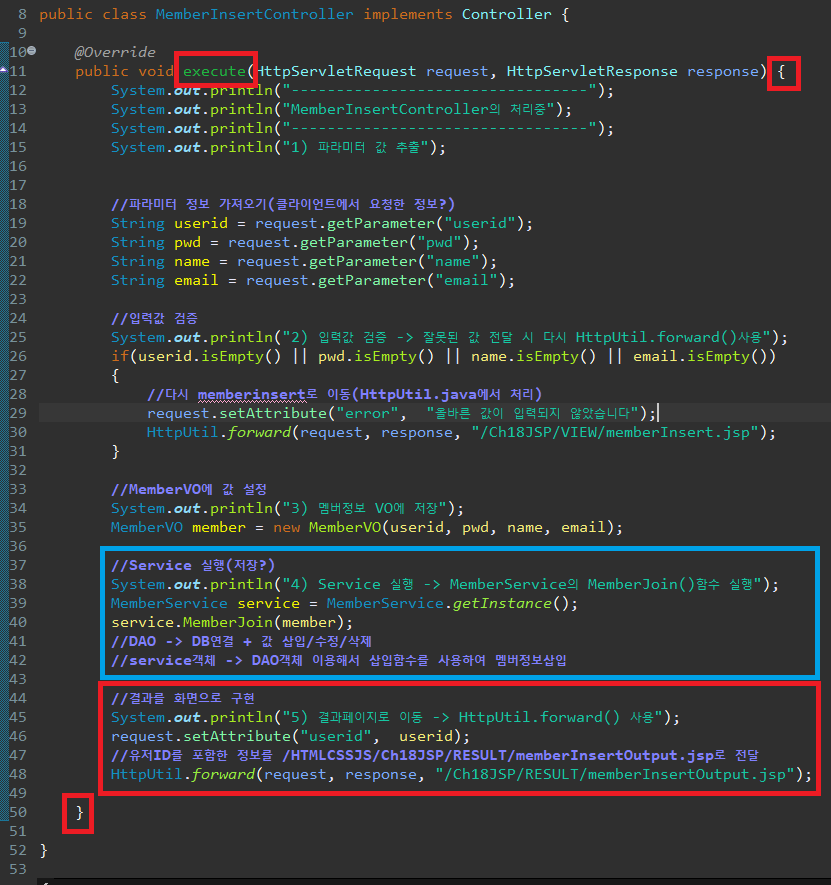
Task: Click the opening brace on line 27
Action: 115,375
